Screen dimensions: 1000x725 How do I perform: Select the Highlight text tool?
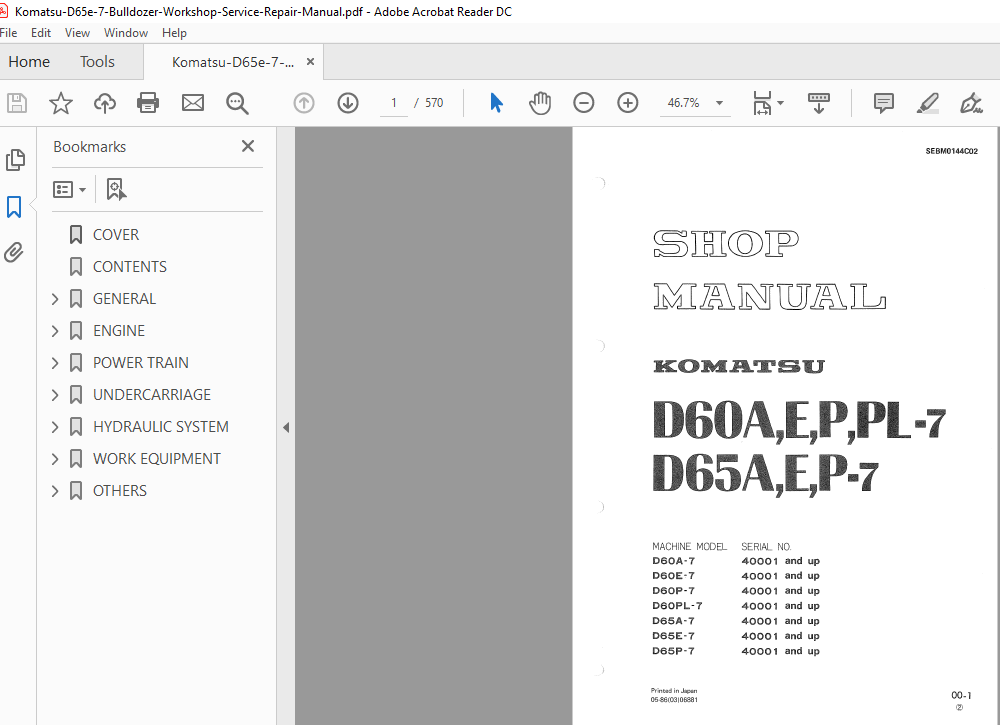tap(927, 103)
